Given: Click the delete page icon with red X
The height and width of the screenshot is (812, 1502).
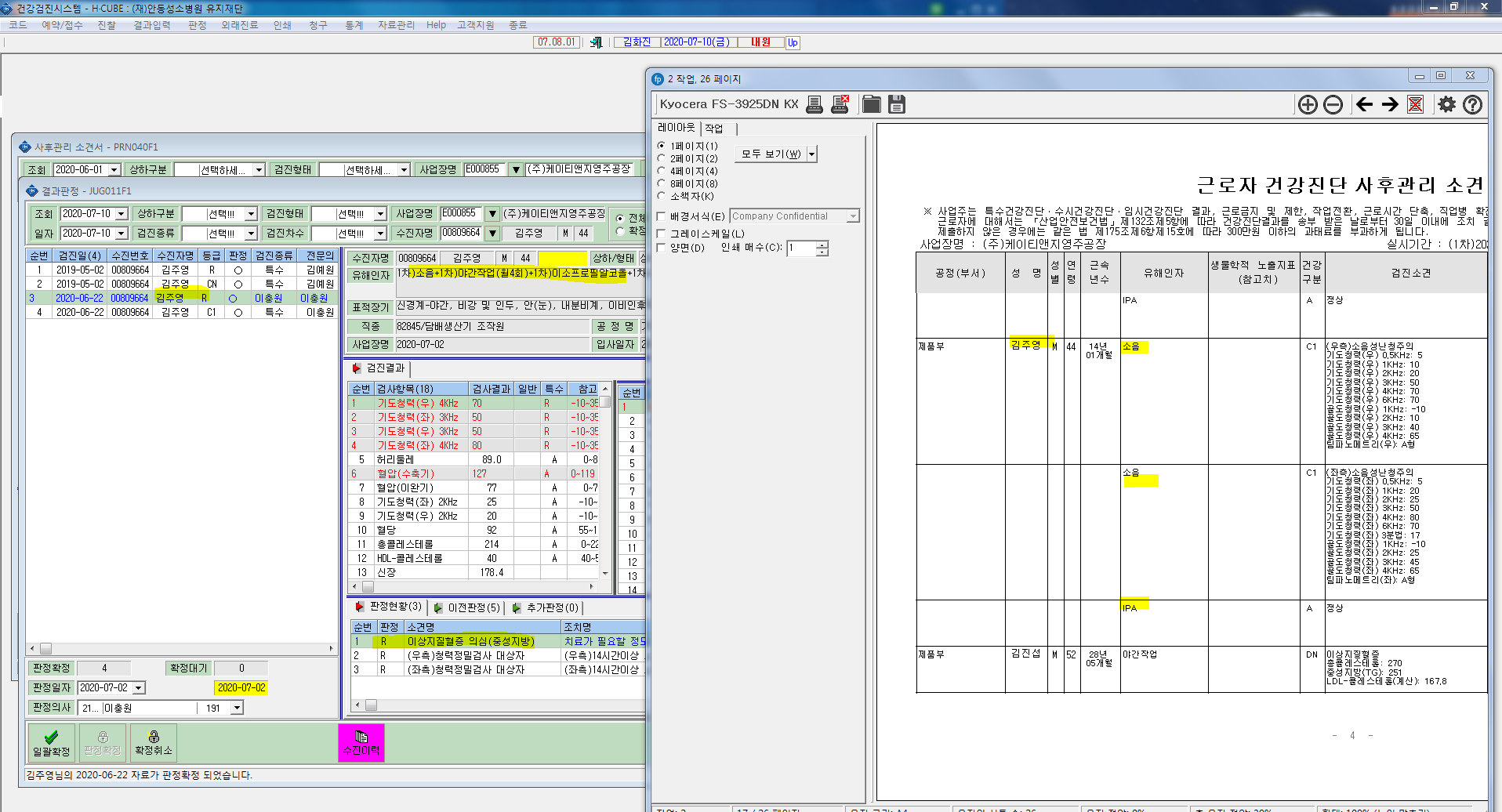Looking at the screenshot, I should [1415, 104].
